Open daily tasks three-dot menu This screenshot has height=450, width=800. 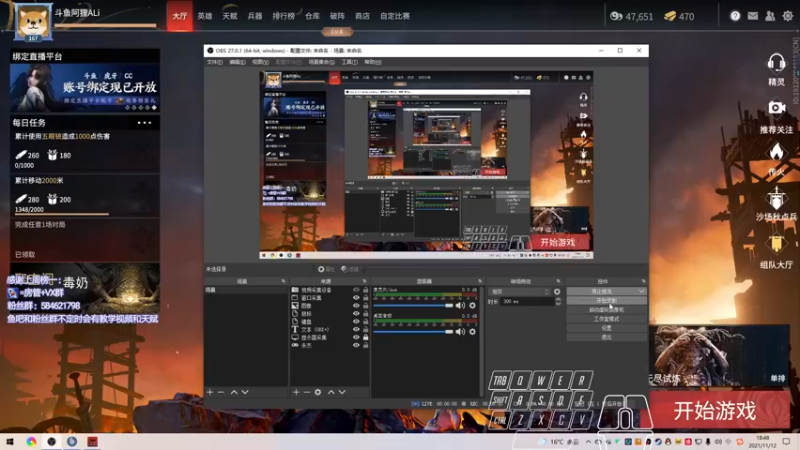[x=144, y=122]
